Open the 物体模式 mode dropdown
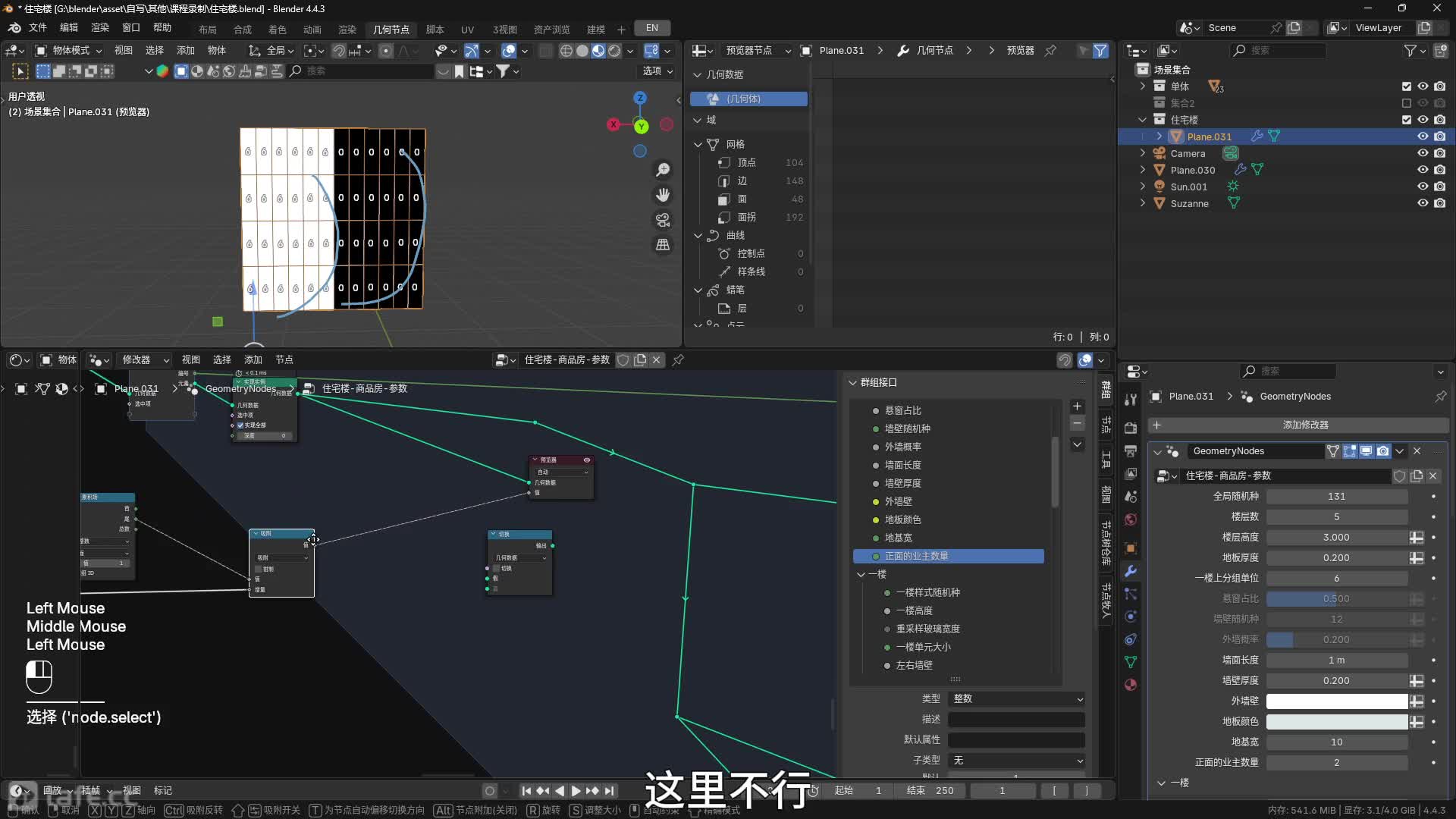This screenshot has height=819, width=1456. tap(68, 51)
